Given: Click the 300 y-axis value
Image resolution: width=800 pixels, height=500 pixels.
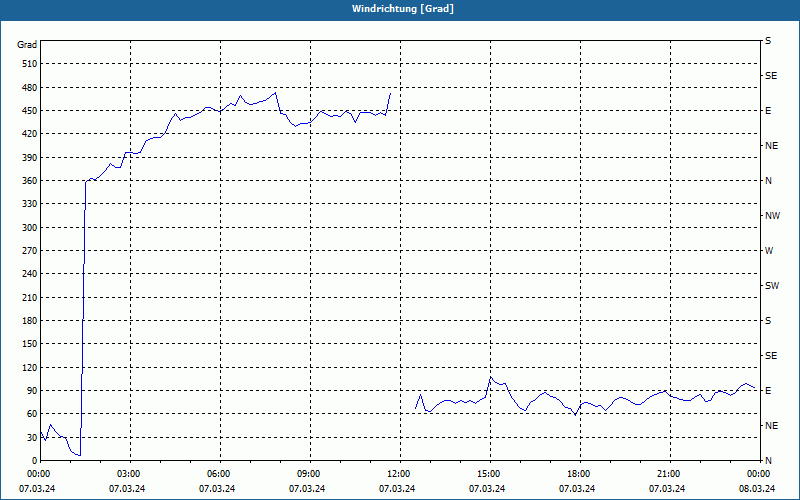Looking at the screenshot, I should 30,228.
